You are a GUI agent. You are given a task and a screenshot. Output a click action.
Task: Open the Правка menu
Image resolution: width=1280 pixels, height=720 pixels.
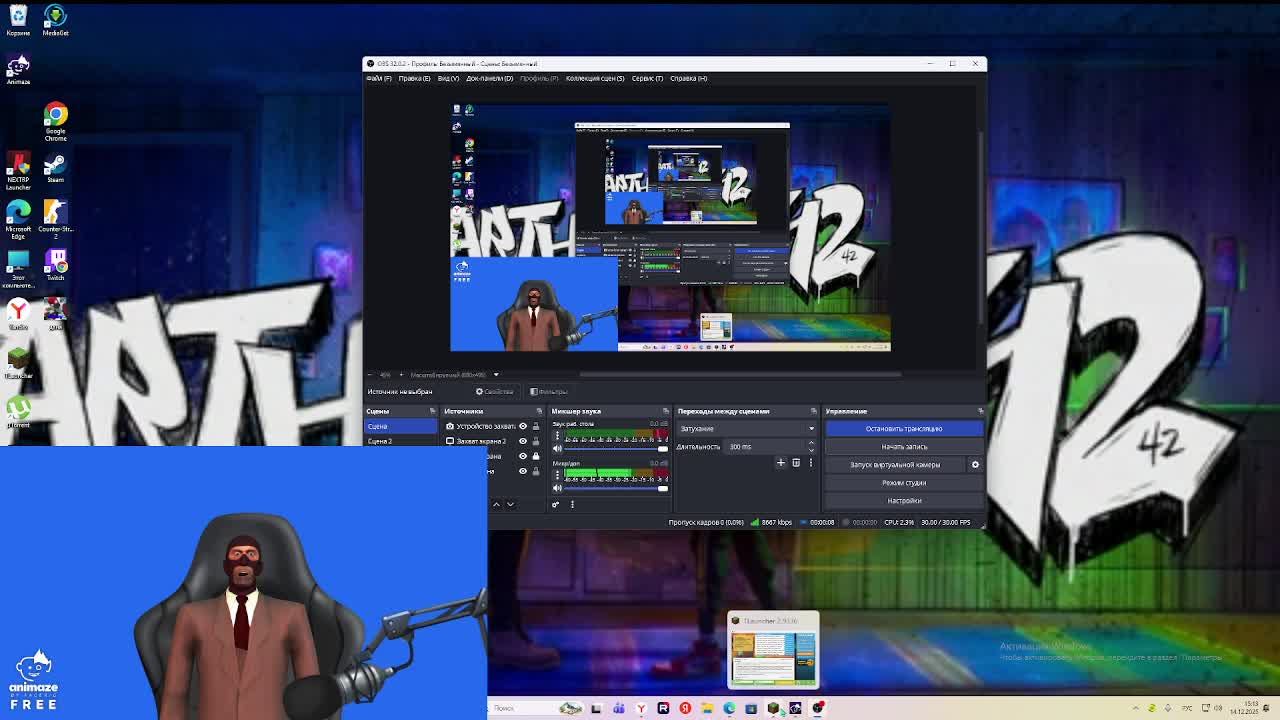414,78
